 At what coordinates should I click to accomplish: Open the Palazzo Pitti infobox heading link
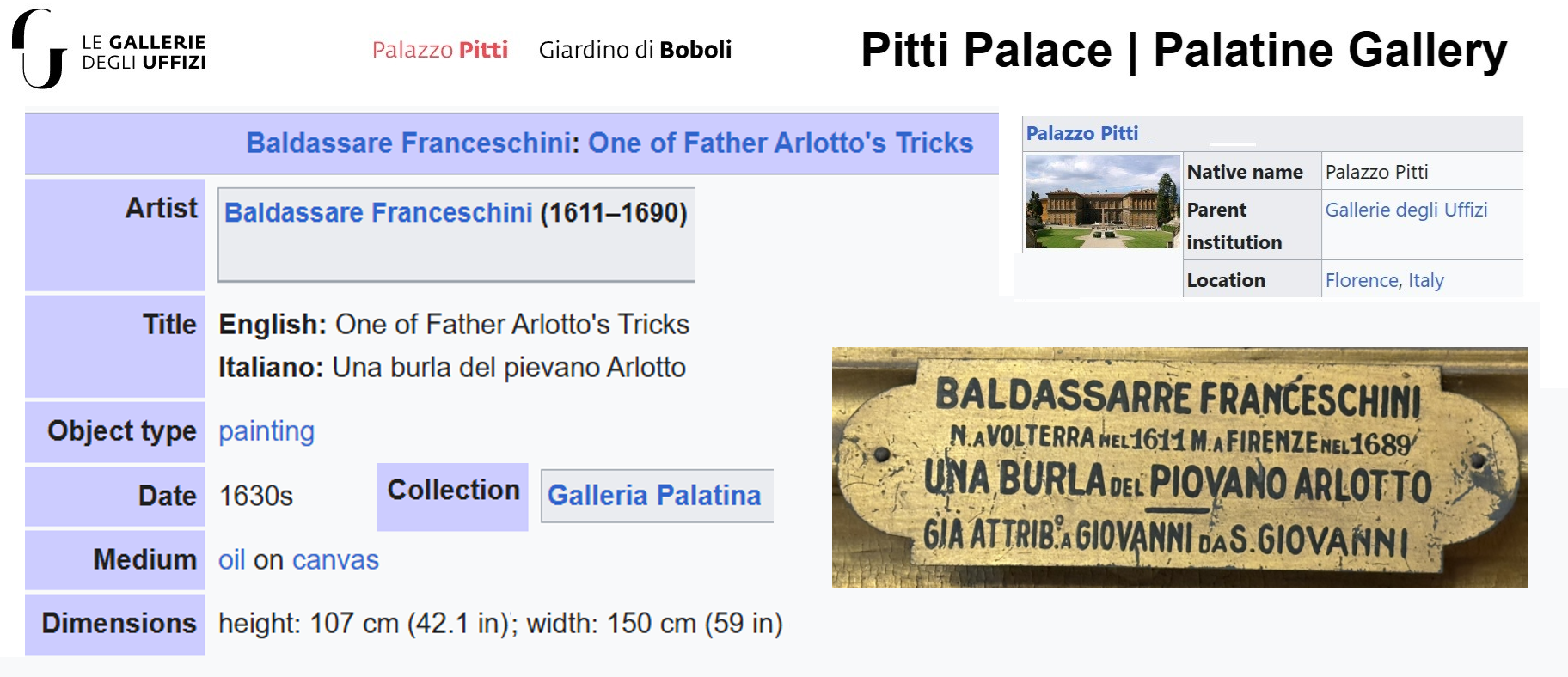1081,133
